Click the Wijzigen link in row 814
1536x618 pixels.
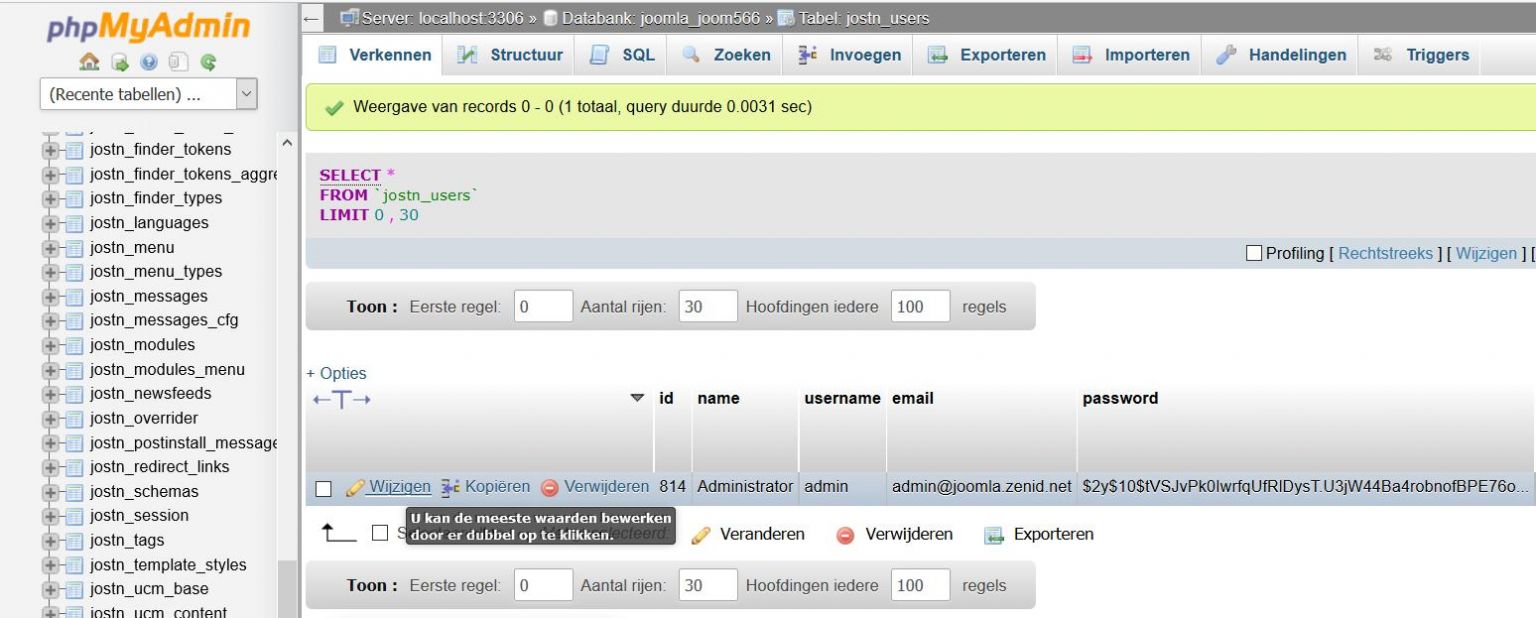[389, 487]
